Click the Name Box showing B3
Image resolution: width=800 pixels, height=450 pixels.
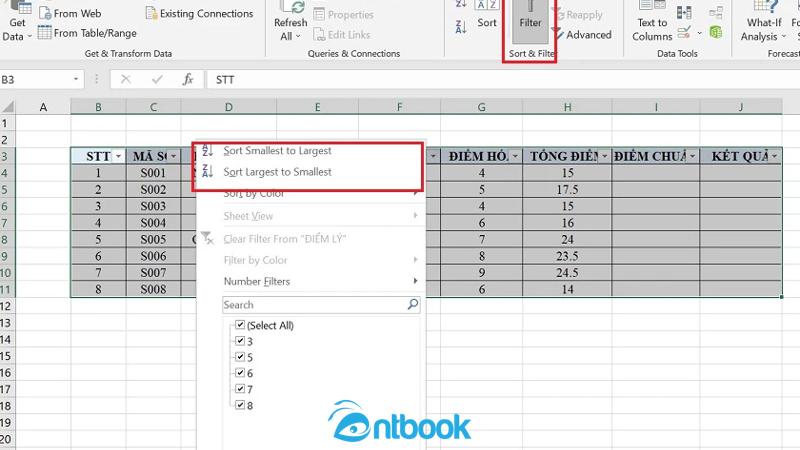(35, 80)
